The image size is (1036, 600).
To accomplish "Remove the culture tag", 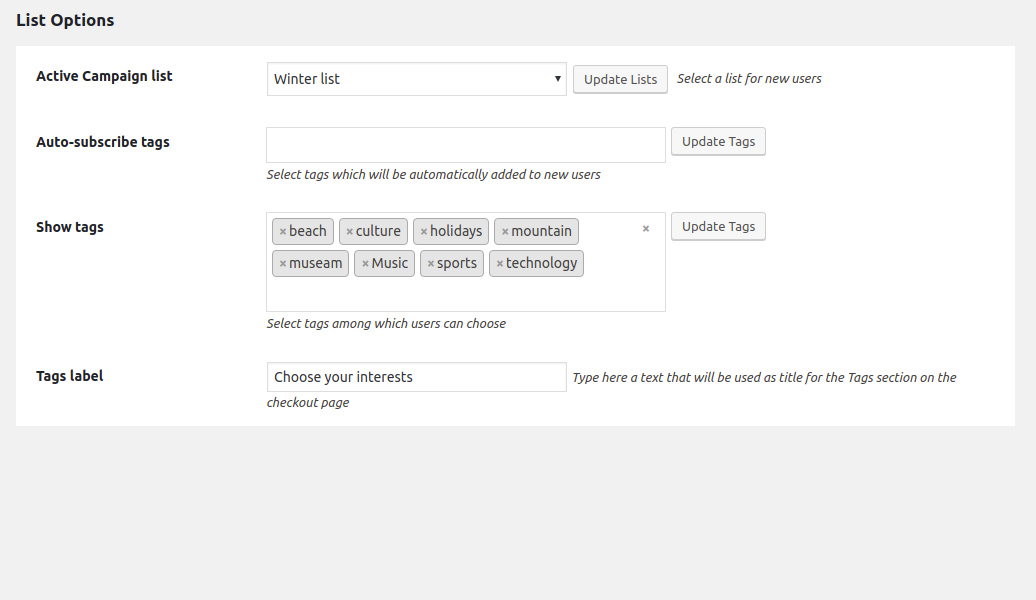I will 350,232.
